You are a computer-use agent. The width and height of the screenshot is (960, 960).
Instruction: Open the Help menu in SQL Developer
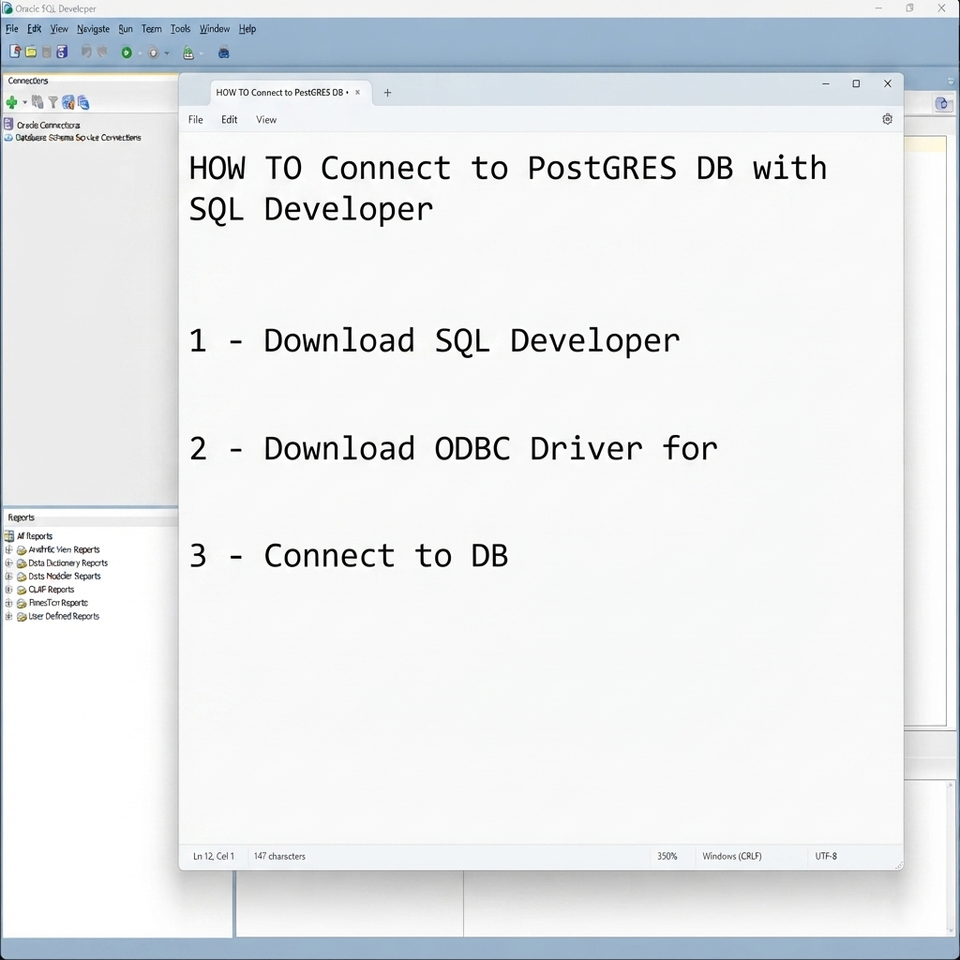coord(247,29)
